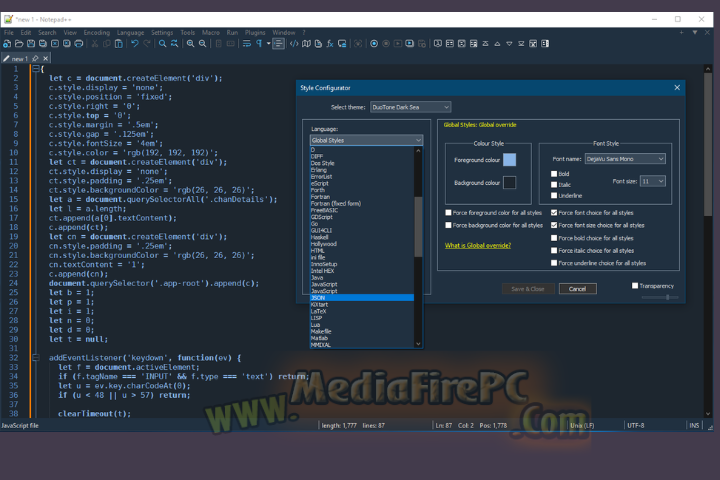The height and width of the screenshot is (480, 720).
Task: Click the Close document toolbar icon
Action: tap(55, 44)
